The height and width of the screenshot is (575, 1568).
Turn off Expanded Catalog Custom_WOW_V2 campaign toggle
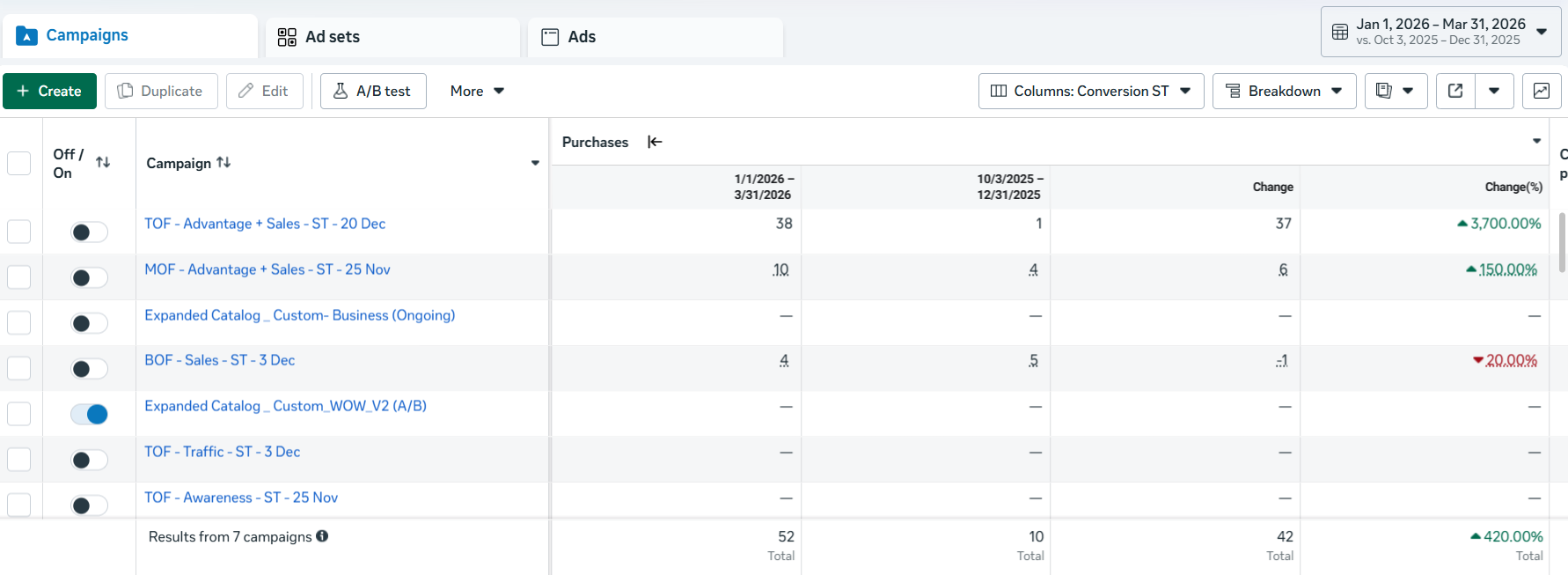(89, 414)
